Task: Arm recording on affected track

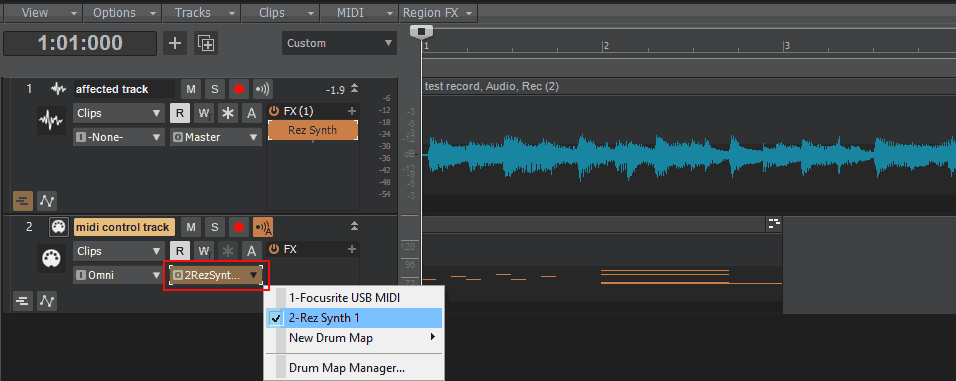Action: pos(238,89)
